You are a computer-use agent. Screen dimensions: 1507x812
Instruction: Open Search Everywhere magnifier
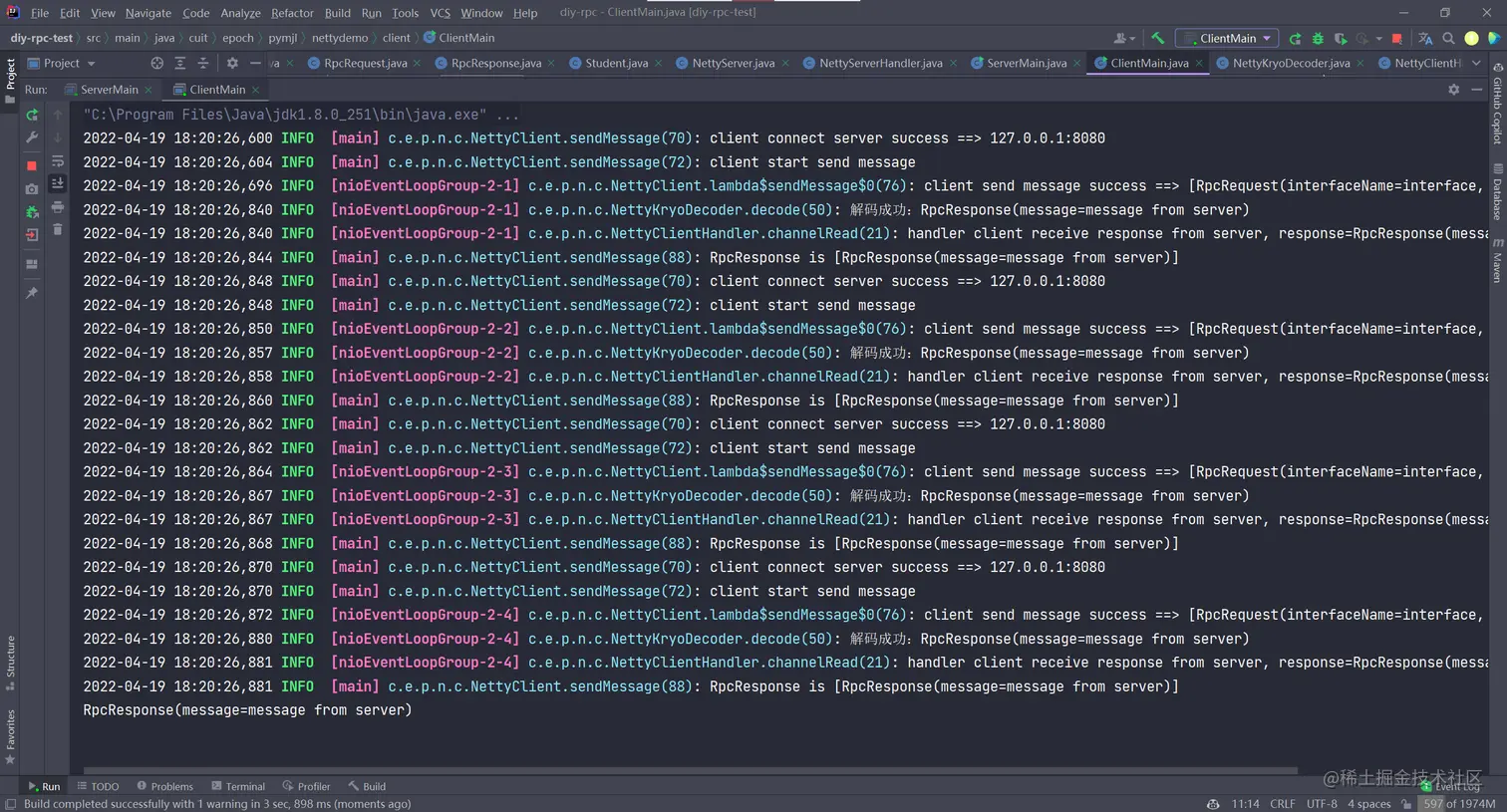(1448, 39)
